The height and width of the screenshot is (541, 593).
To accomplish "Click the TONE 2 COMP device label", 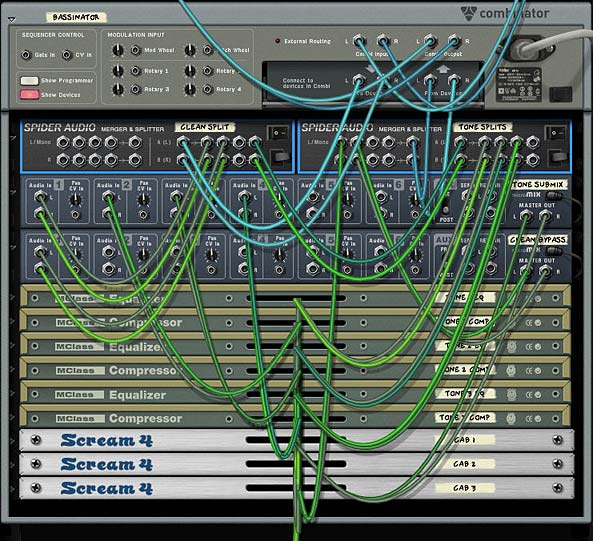I will pyautogui.click(x=466, y=369).
